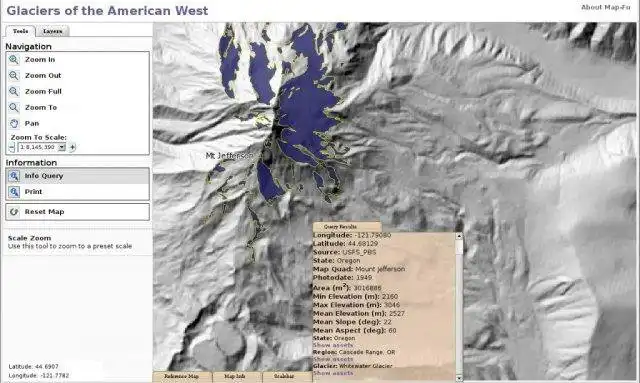Viewport: 640px width, 383px height.
Task: Choose the Pan hand tool
Action: pyautogui.click(x=77, y=123)
